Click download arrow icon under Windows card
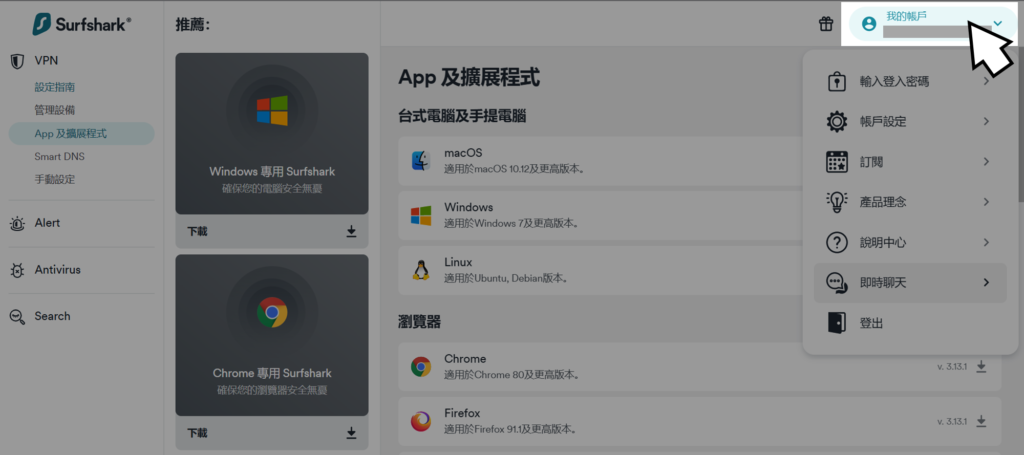The height and width of the screenshot is (455, 1024). click(x=351, y=231)
